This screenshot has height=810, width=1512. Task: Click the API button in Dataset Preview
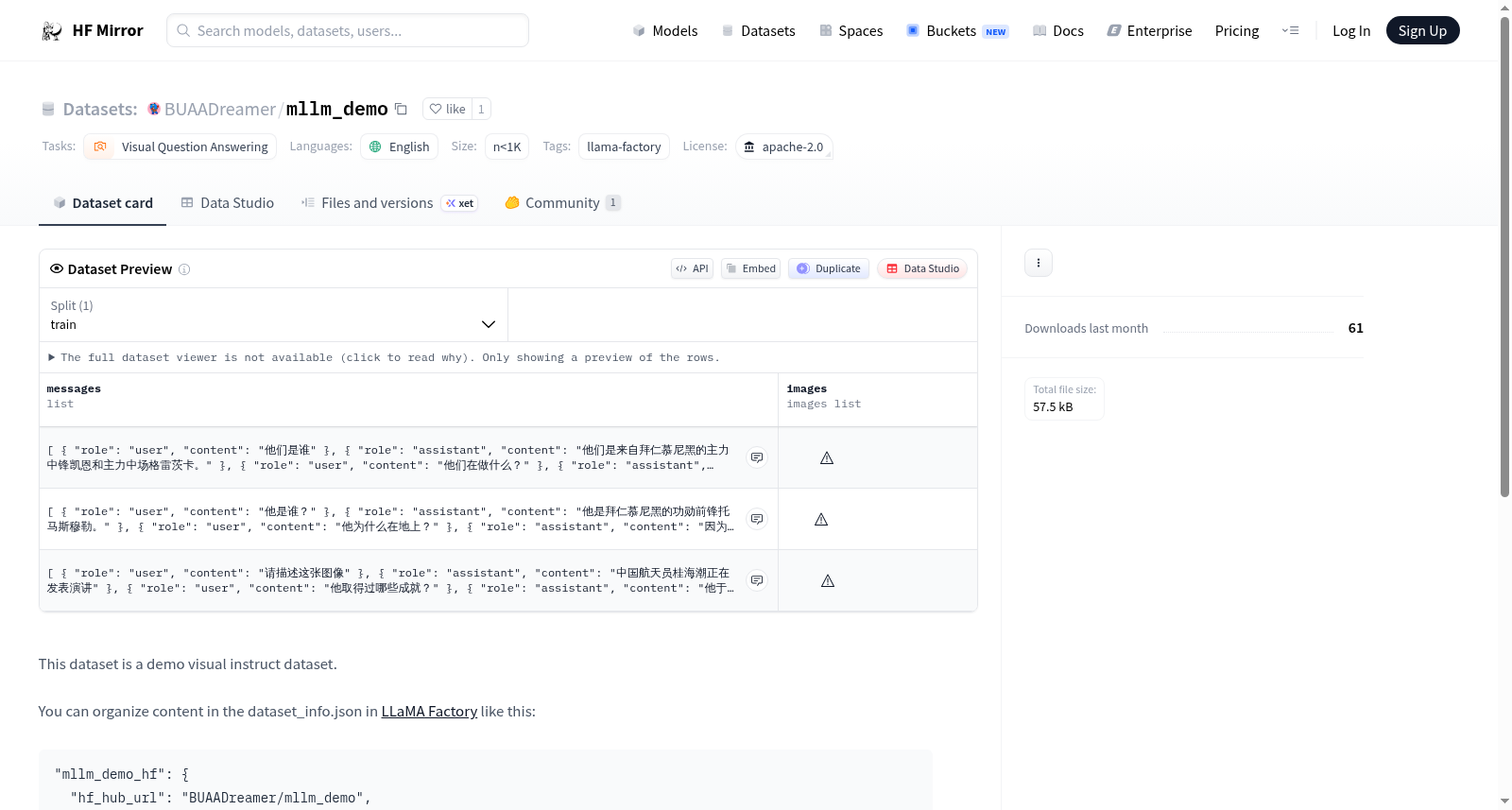692,268
